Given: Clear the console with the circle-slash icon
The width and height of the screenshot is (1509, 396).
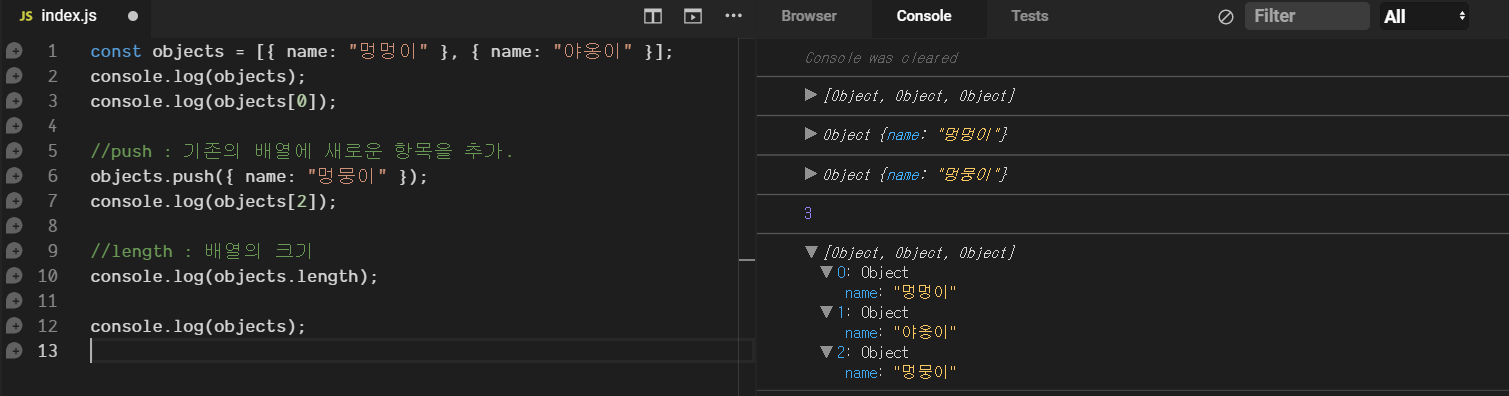Looking at the screenshot, I should click(1226, 17).
